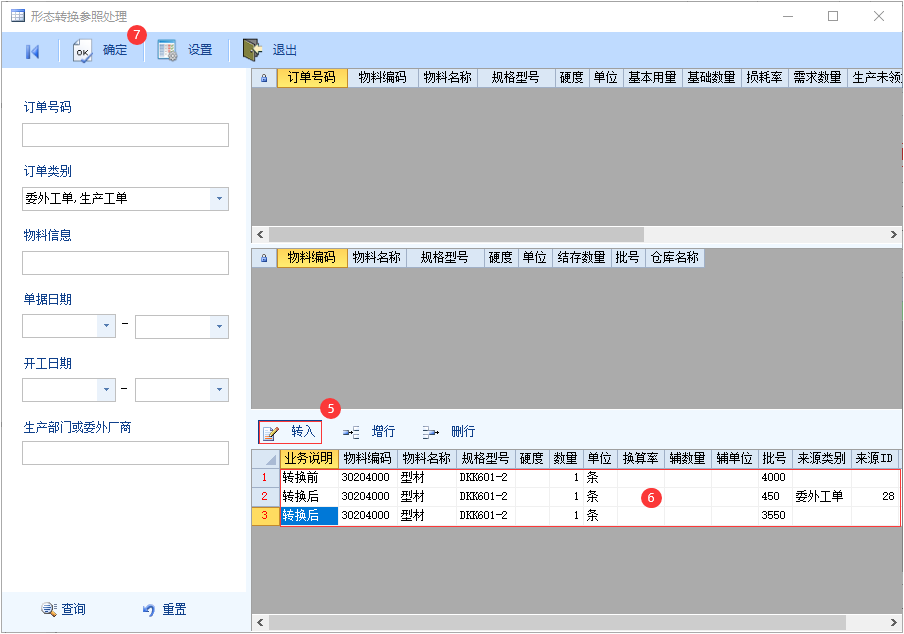904x634 pixels.
Task: Expand the 订单类别 dropdown
Action: tap(219, 199)
